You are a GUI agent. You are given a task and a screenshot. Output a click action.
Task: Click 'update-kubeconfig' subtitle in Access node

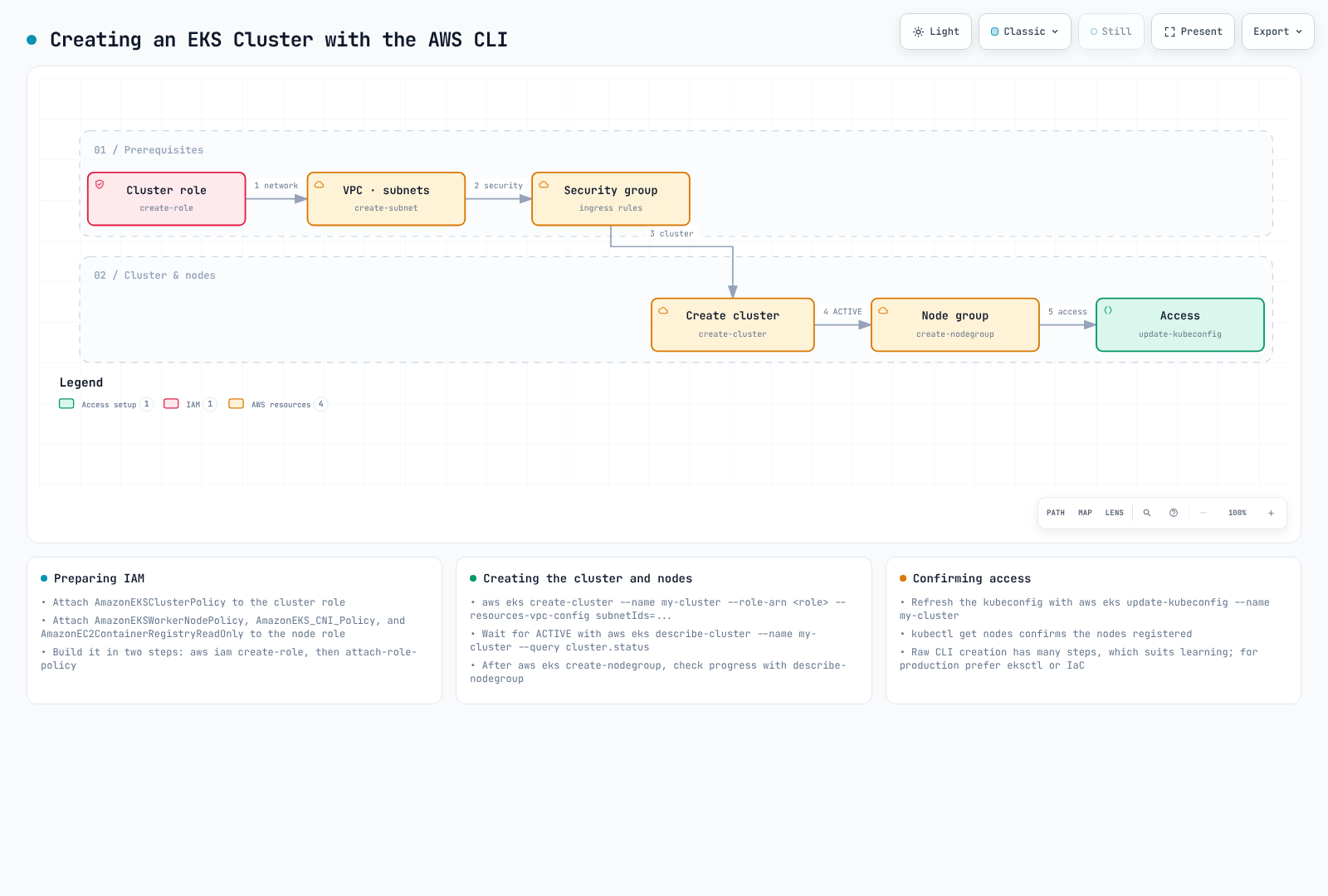[1180, 334]
